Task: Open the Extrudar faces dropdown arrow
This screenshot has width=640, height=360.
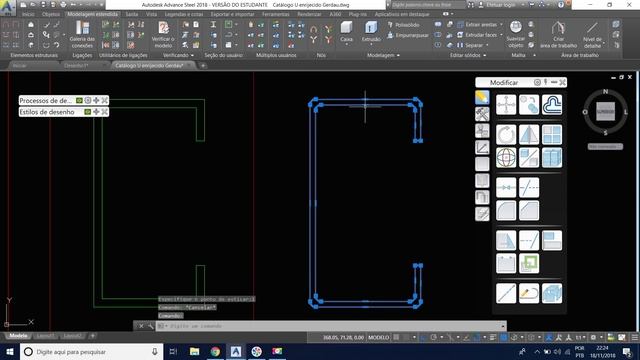Action: pos(501,35)
